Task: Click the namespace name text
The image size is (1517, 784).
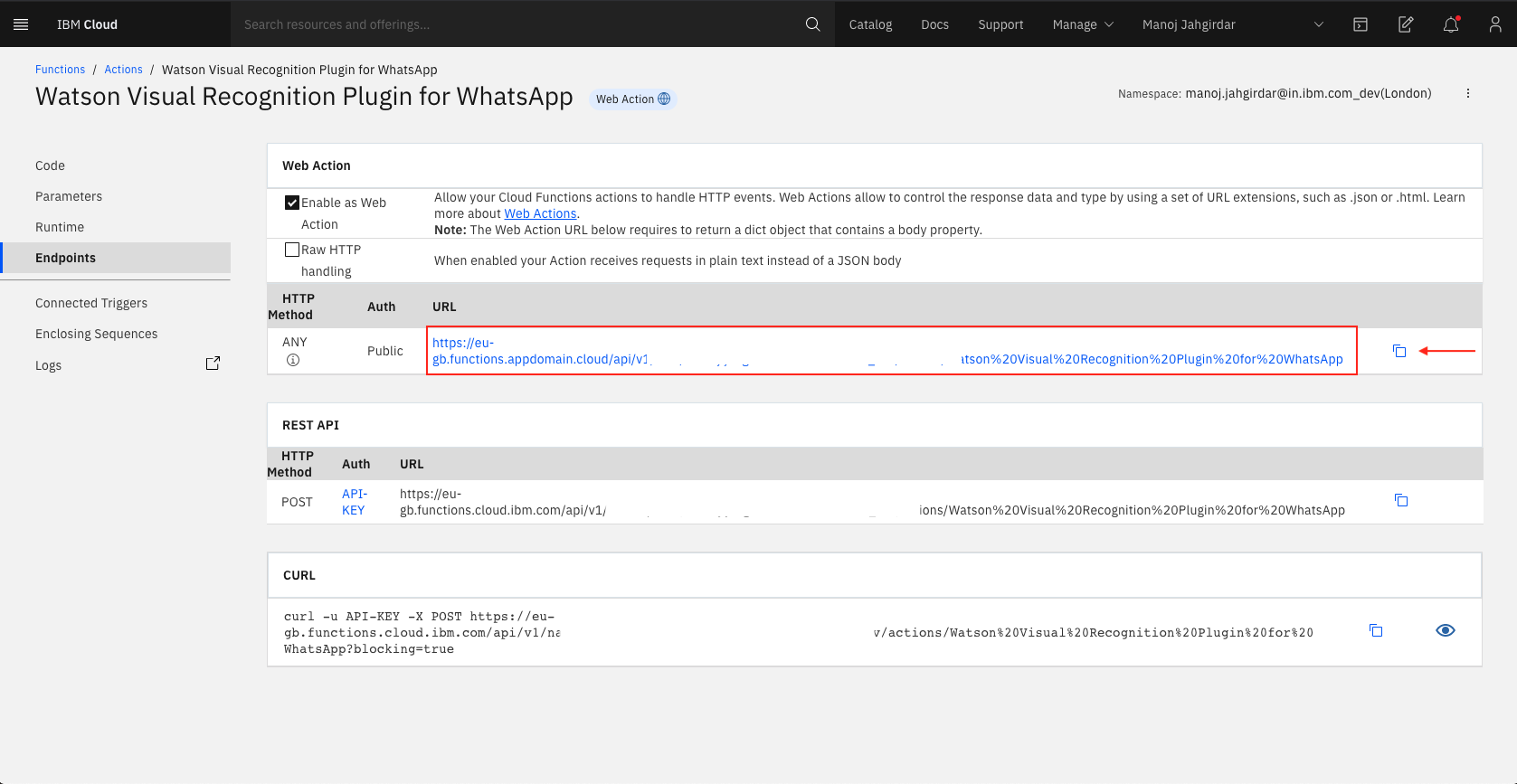Action: (1308, 93)
